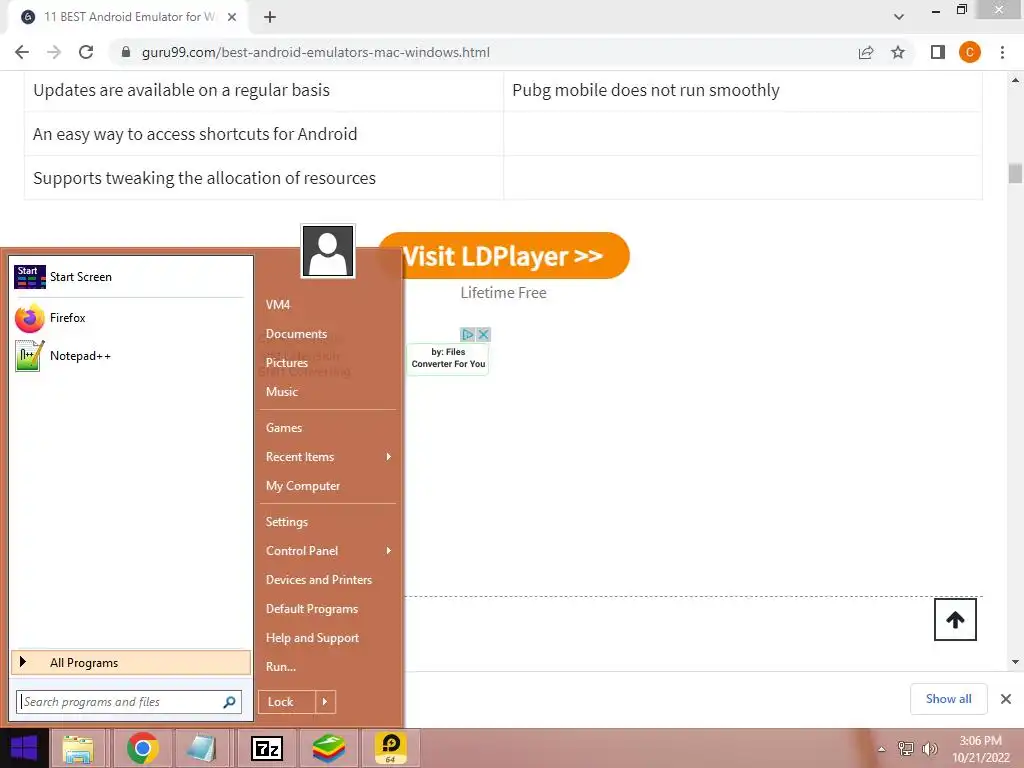Open Devices and Printers
Viewport: 1024px width, 768px height.
[319, 580]
